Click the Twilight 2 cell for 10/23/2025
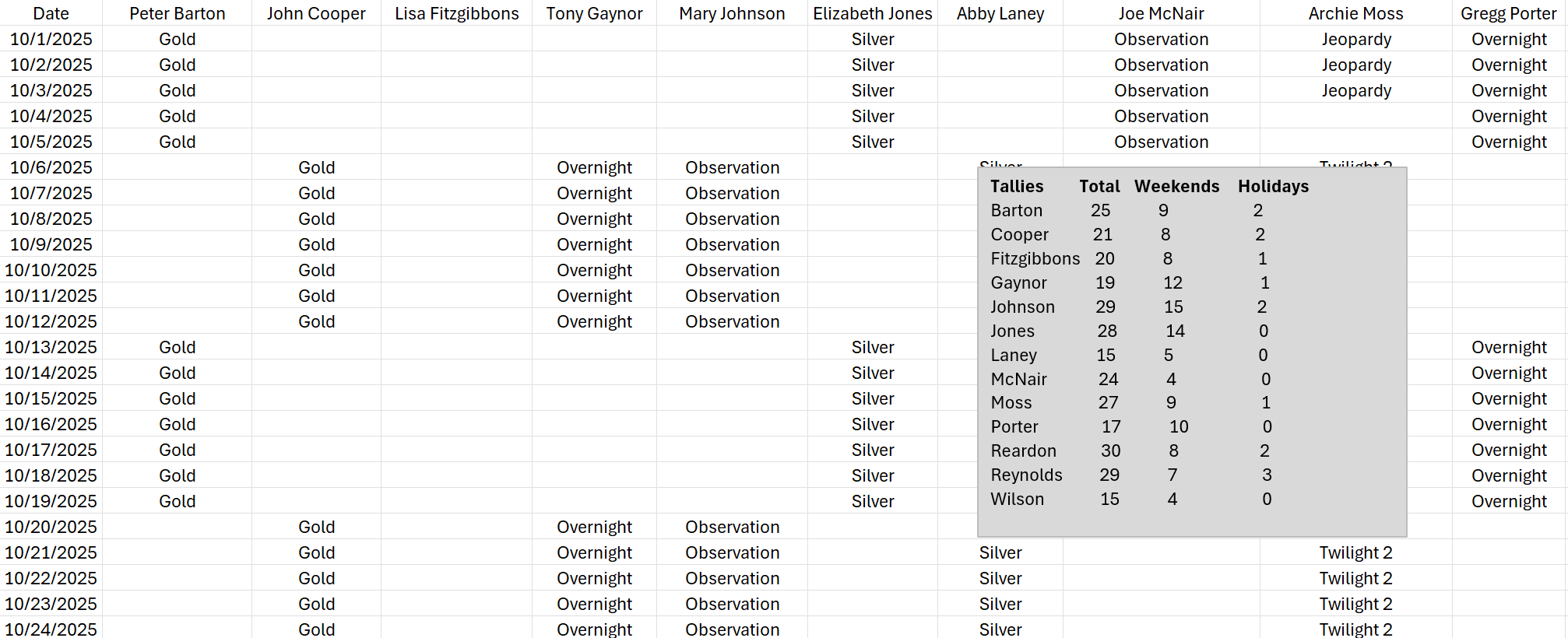This screenshot has width=1568, height=638. point(1355,604)
